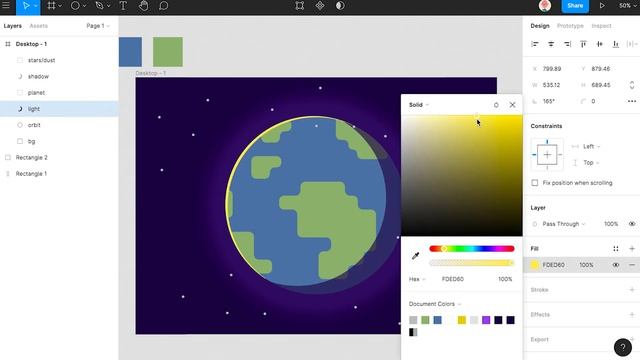Close the color picker popup
The image size is (640, 360).
[513, 105]
